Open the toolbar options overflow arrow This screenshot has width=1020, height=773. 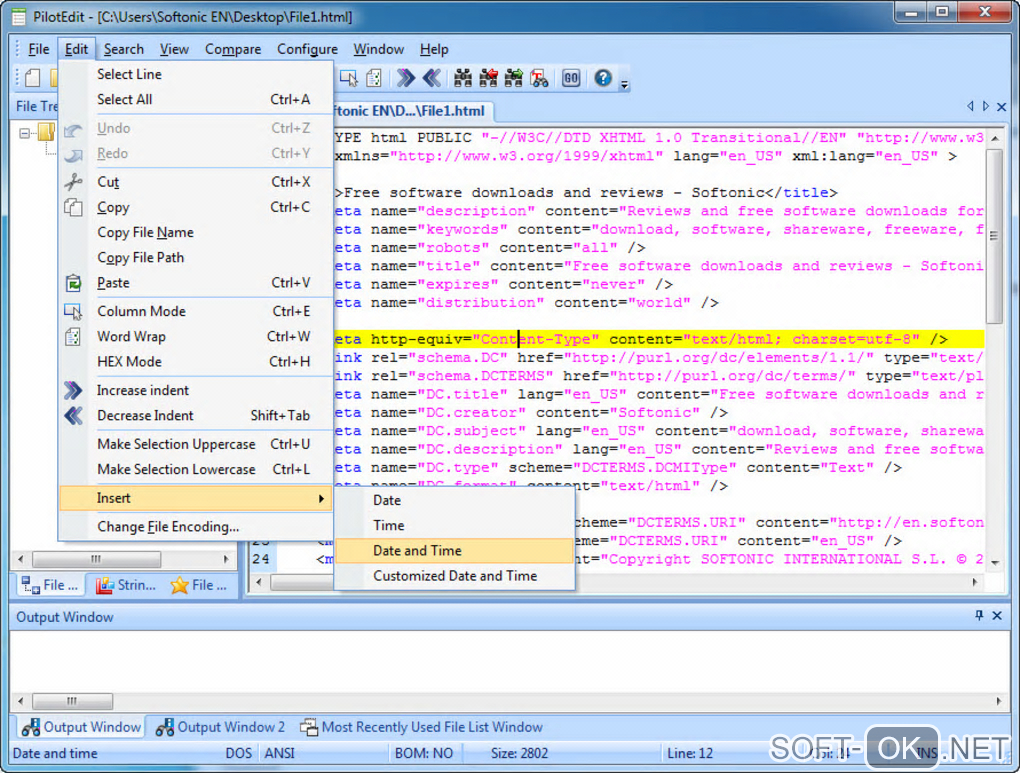coord(625,85)
